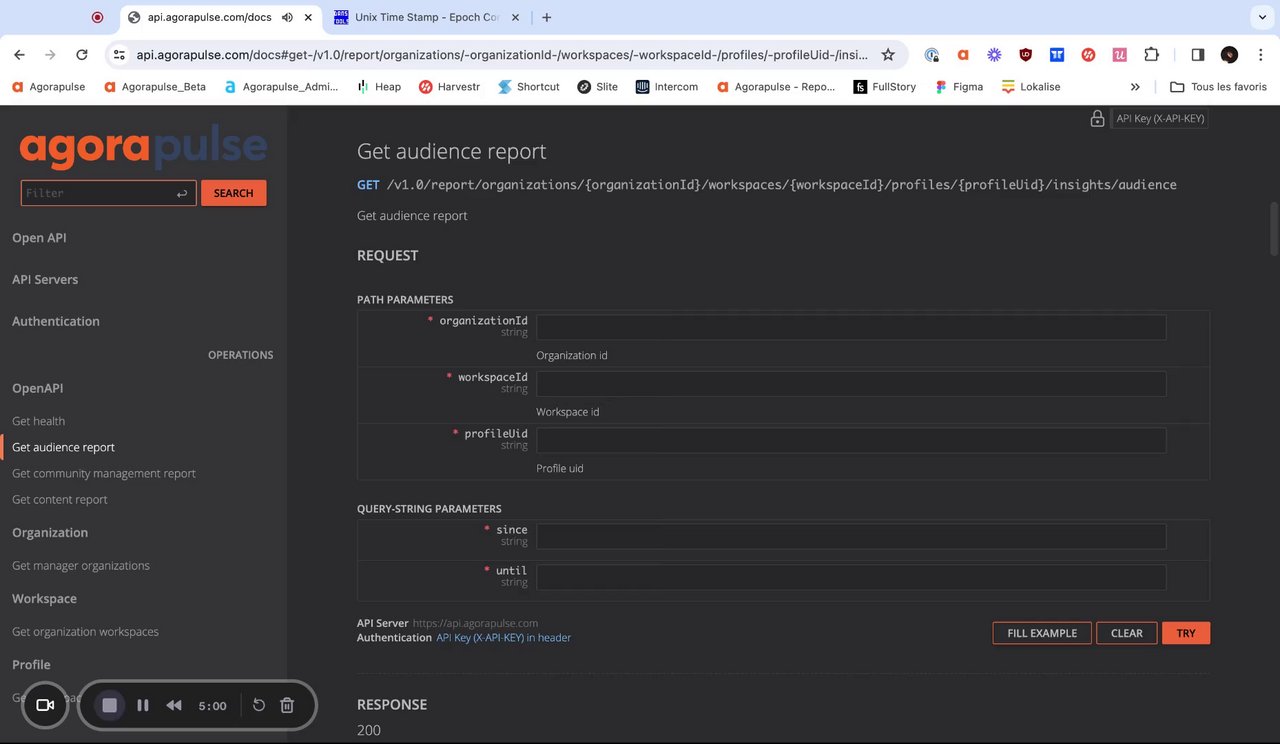The width and height of the screenshot is (1280, 744).
Task: Delete the recording with trash icon
Action: click(x=287, y=705)
